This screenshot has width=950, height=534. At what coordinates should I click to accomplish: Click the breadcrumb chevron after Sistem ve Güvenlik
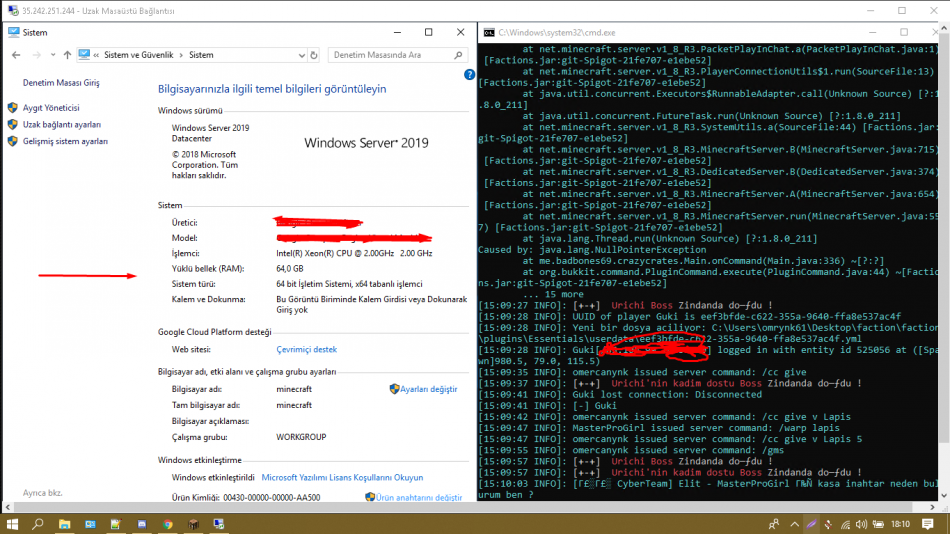coord(181,55)
